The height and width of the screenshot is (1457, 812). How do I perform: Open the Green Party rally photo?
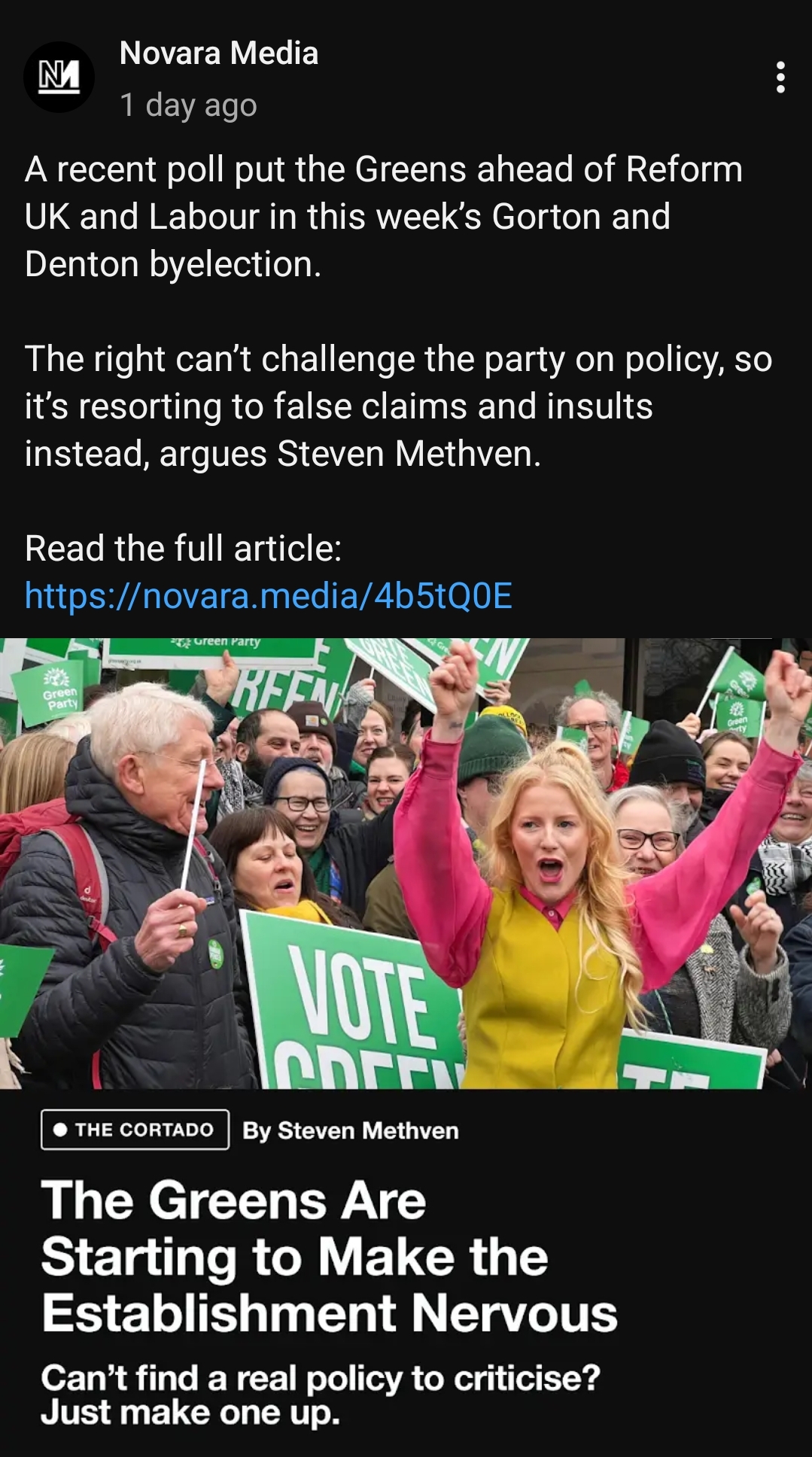(x=406, y=863)
